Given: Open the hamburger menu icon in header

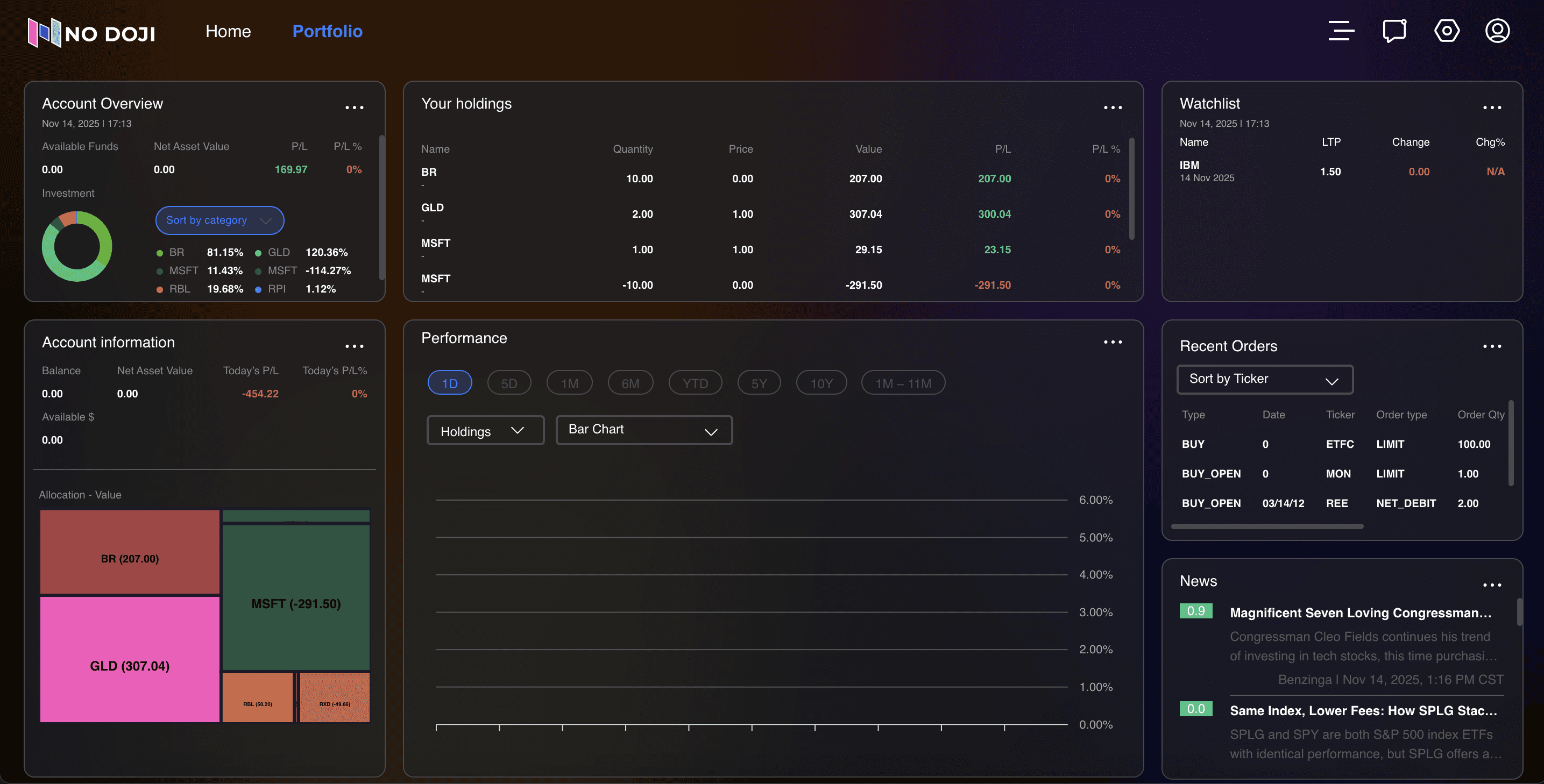Looking at the screenshot, I should [1341, 31].
